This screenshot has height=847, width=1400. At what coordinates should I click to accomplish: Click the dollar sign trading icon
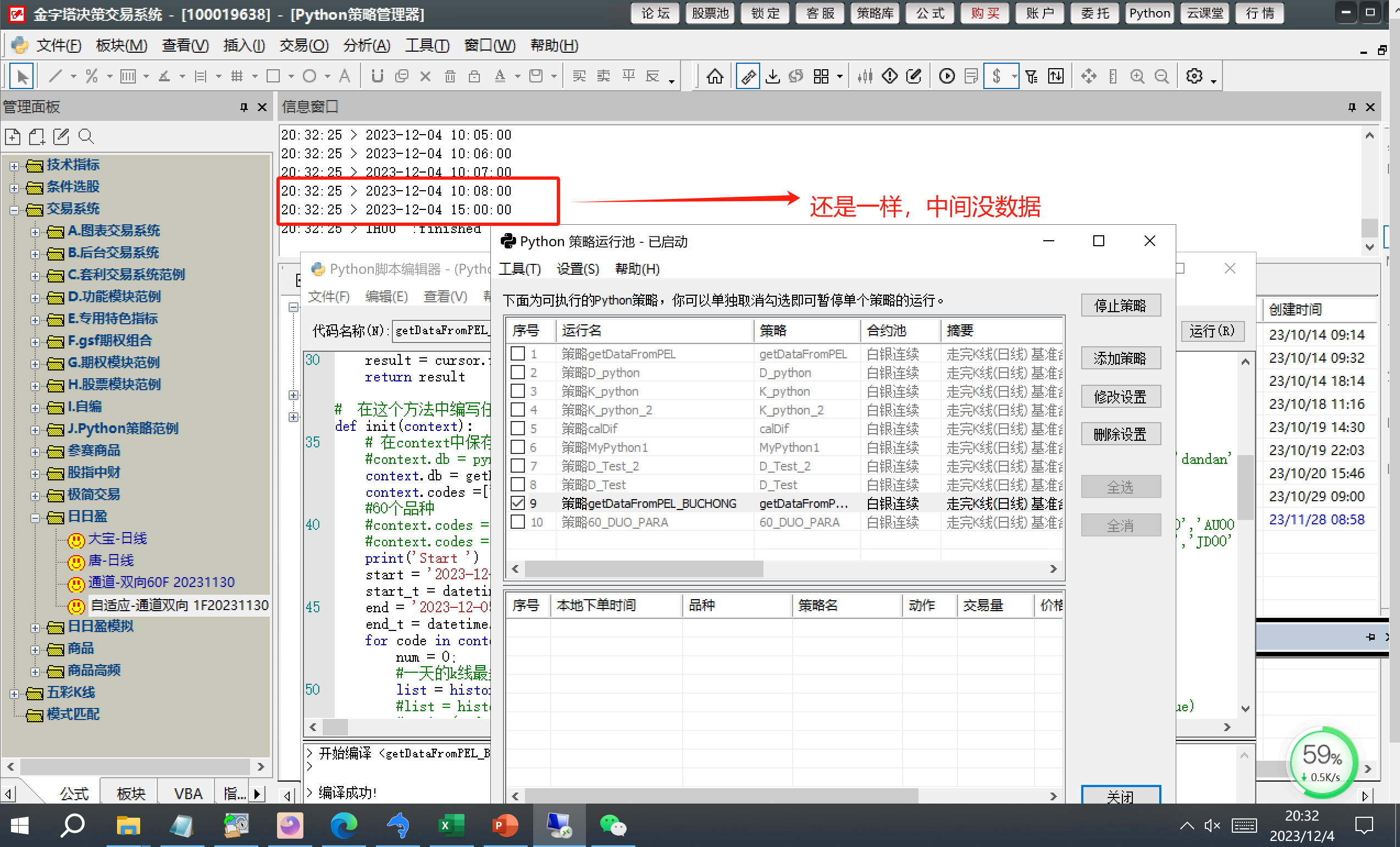[x=997, y=75]
